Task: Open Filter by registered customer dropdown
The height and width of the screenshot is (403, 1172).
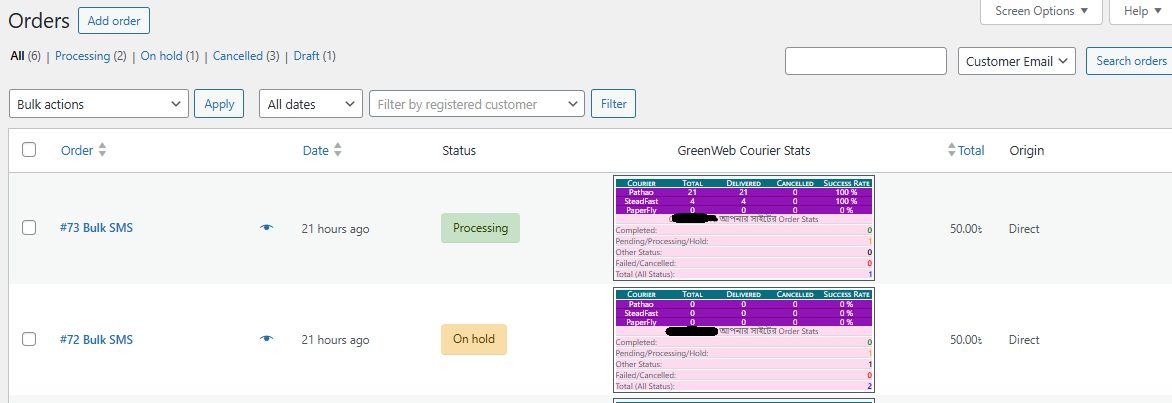Action: [477, 104]
